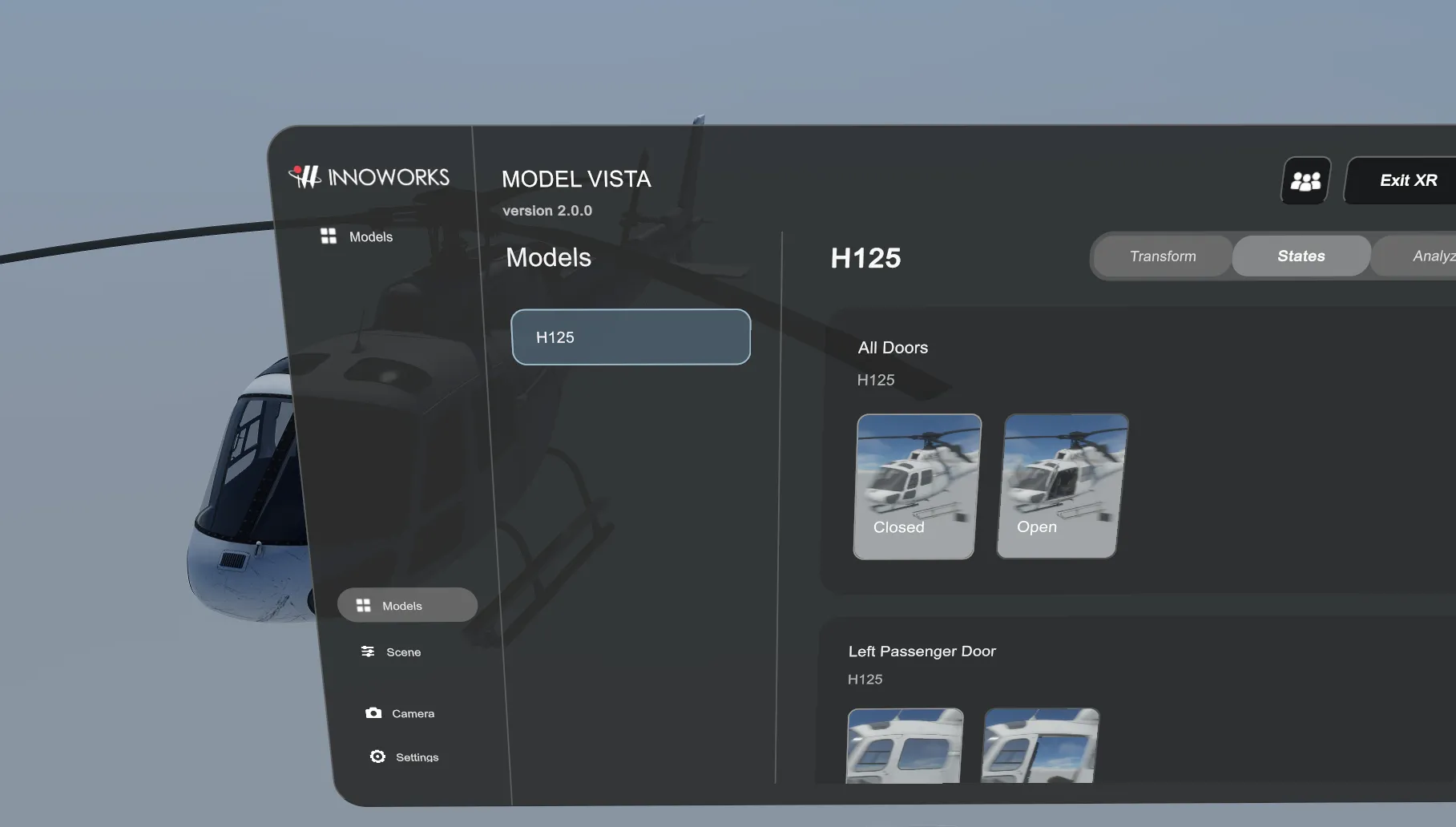Open the Analyze tab
Viewport: 1456px width, 827px height.
pos(1414,256)
